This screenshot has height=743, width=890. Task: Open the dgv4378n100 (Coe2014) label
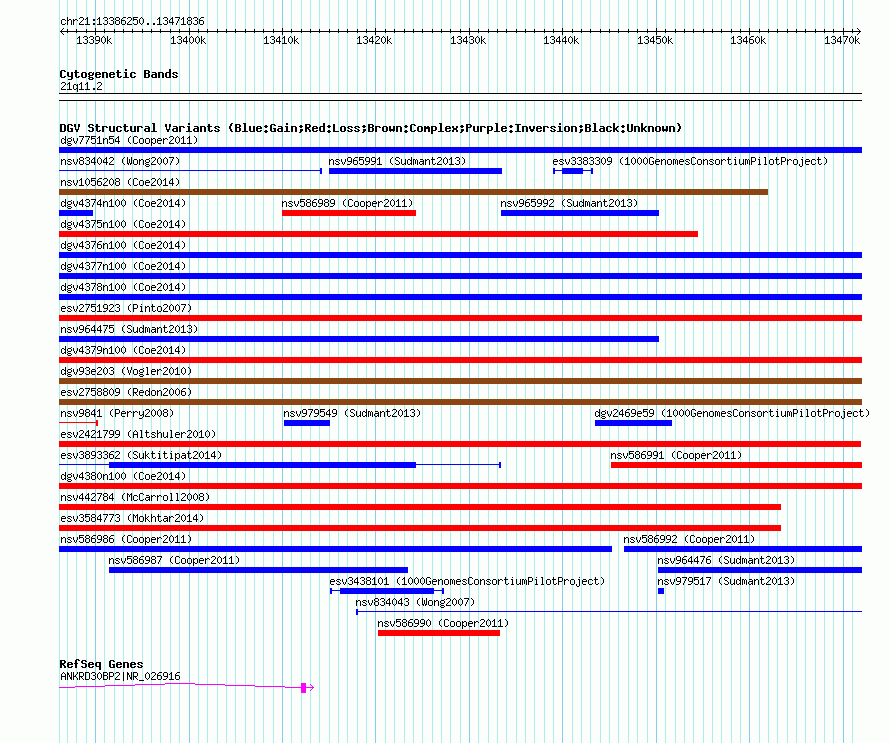point(123,287)
